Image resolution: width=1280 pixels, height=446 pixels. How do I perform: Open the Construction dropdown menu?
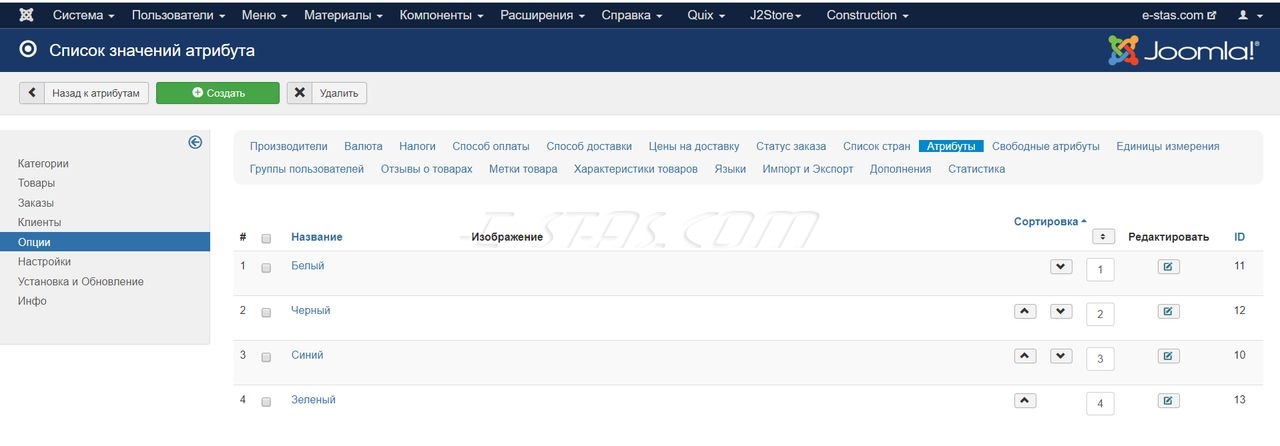868,15
